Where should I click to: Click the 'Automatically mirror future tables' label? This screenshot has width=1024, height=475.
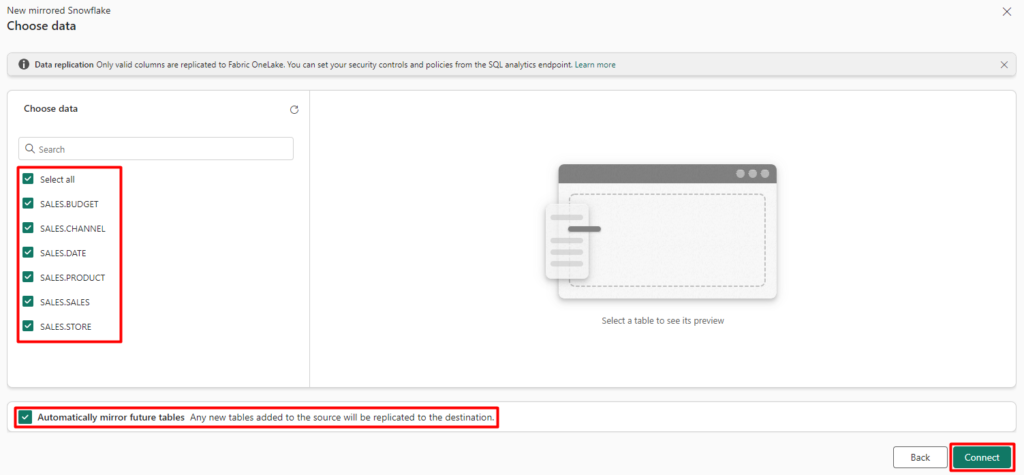tap(111, 417)
